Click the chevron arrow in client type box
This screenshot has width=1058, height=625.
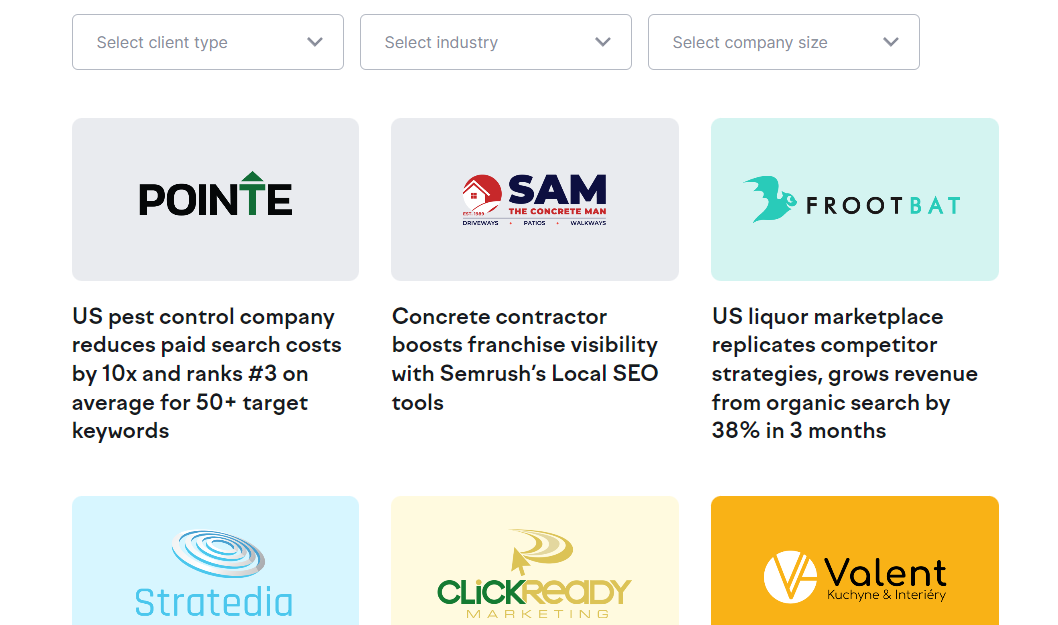[x=314, y=42]
